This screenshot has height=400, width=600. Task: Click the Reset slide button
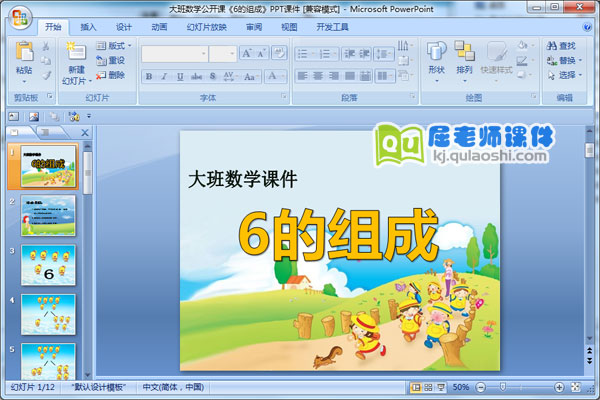(111, 60)
